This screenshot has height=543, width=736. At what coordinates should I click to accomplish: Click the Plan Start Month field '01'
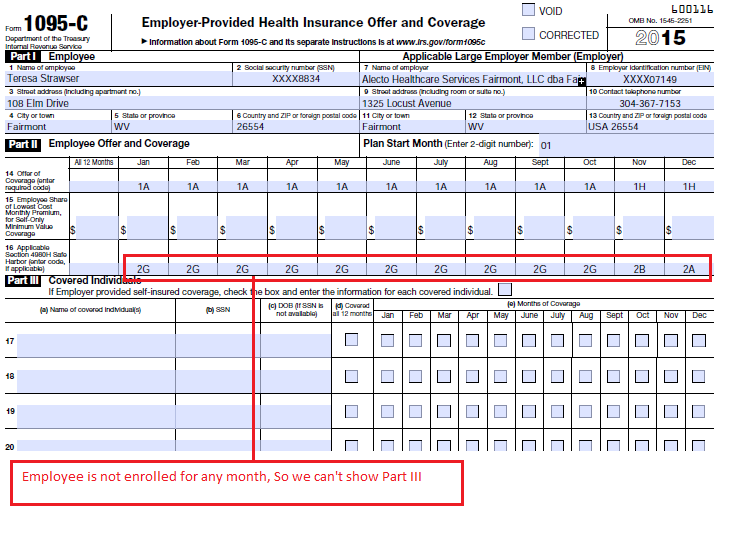626,145
